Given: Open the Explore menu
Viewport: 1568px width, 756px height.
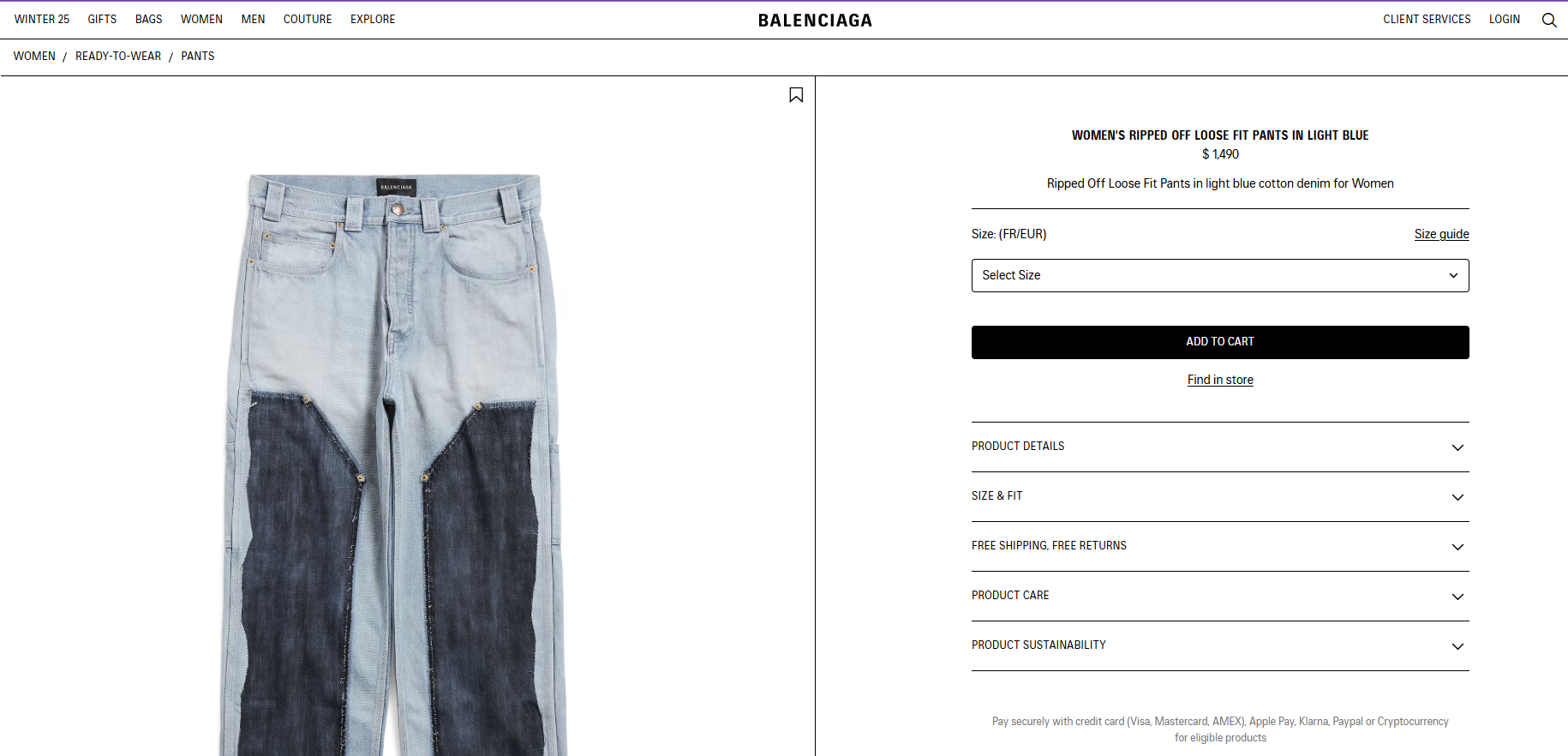Looking at the screenshot, I should click(373, 19).
